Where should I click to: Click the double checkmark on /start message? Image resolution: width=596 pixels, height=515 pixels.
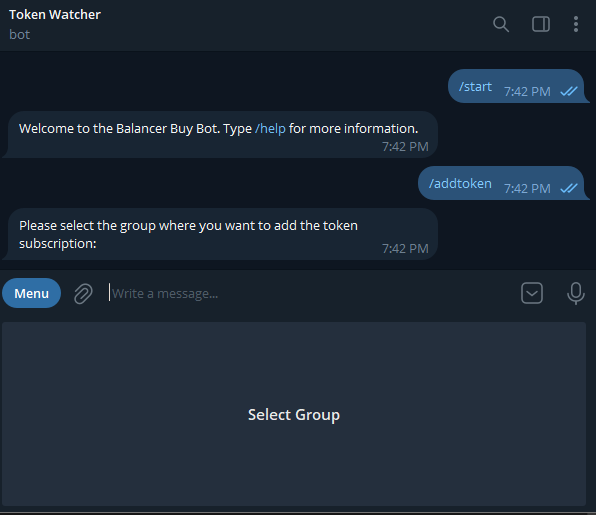(569, 91)
